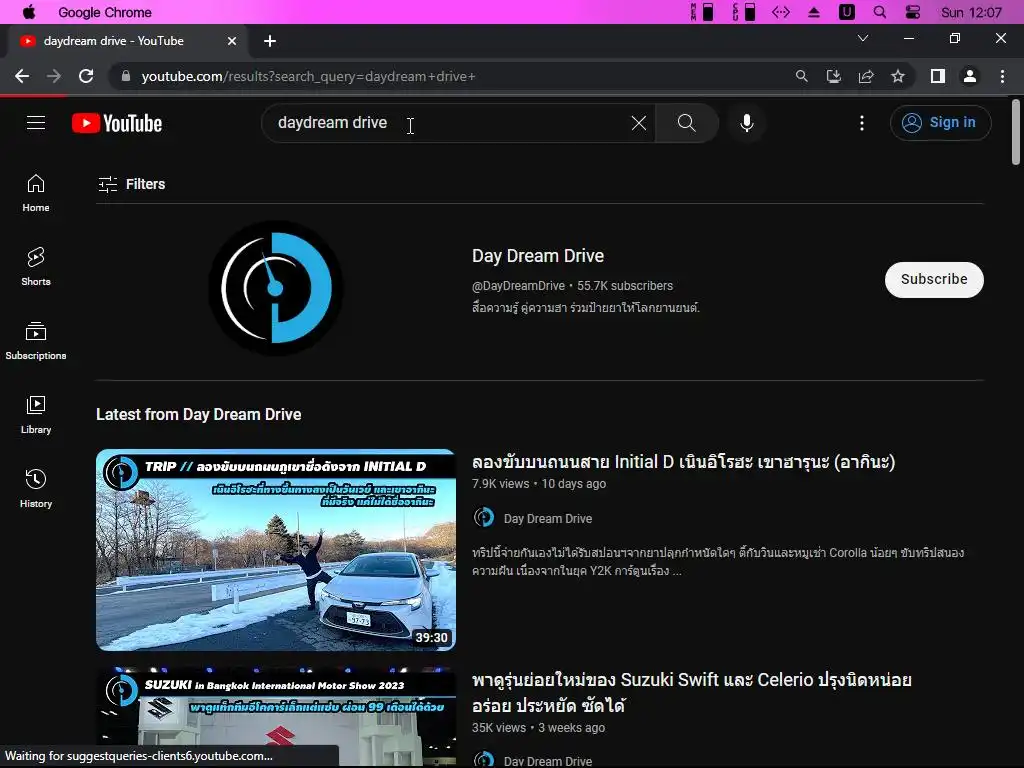
Task: Go to the YouTube logo homepage
Action: coord(117,123)
